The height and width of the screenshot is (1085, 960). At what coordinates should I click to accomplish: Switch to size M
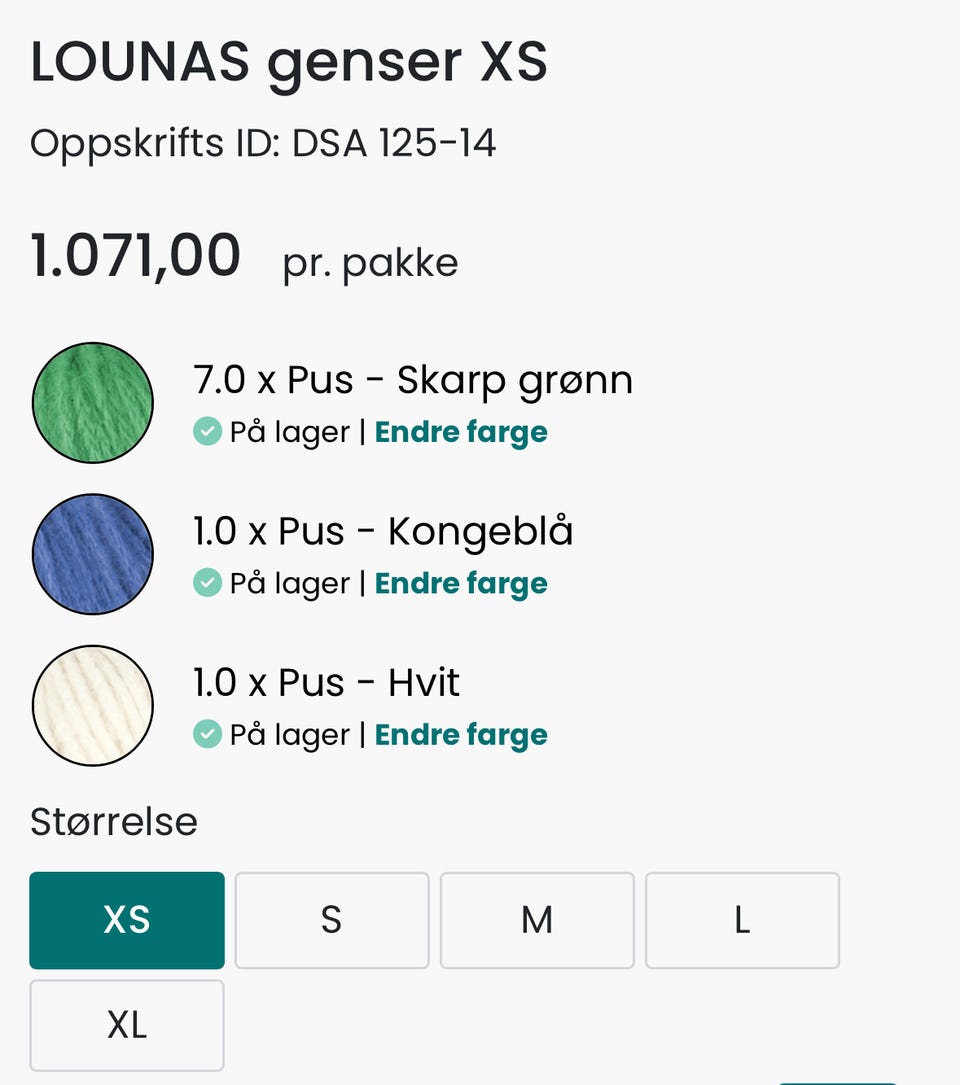[x=537, y=920]
